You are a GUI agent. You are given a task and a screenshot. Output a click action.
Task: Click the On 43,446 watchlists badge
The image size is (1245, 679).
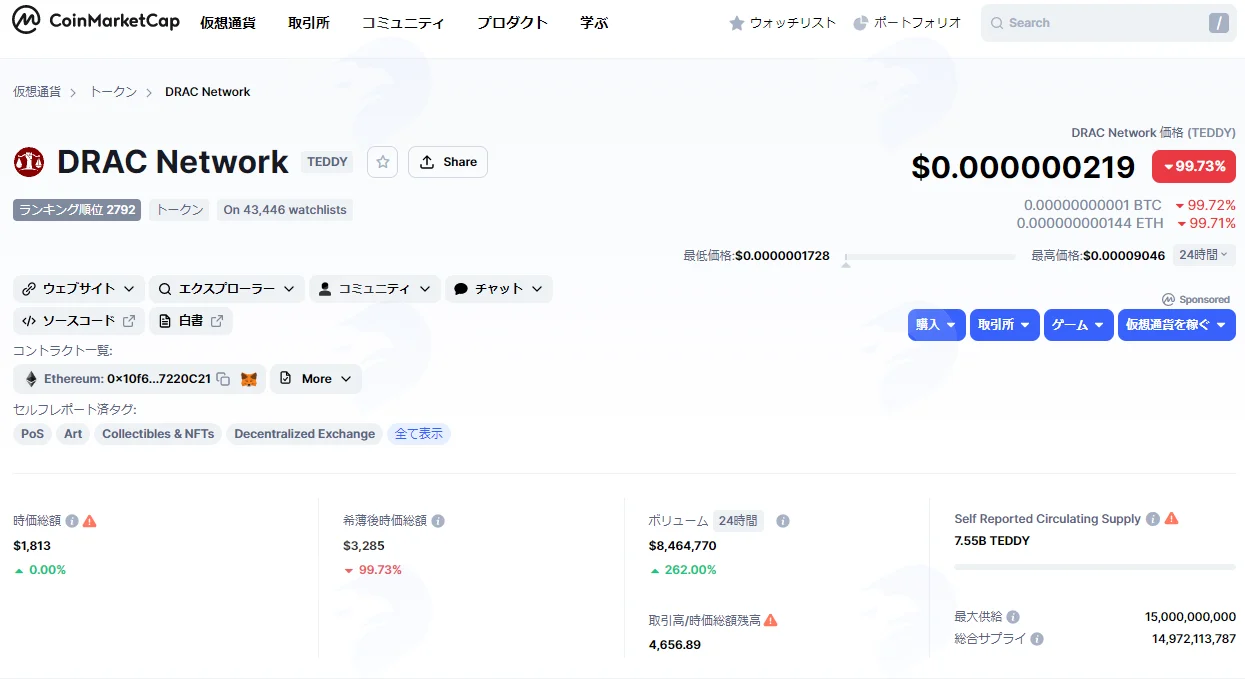tap(285, 210)
